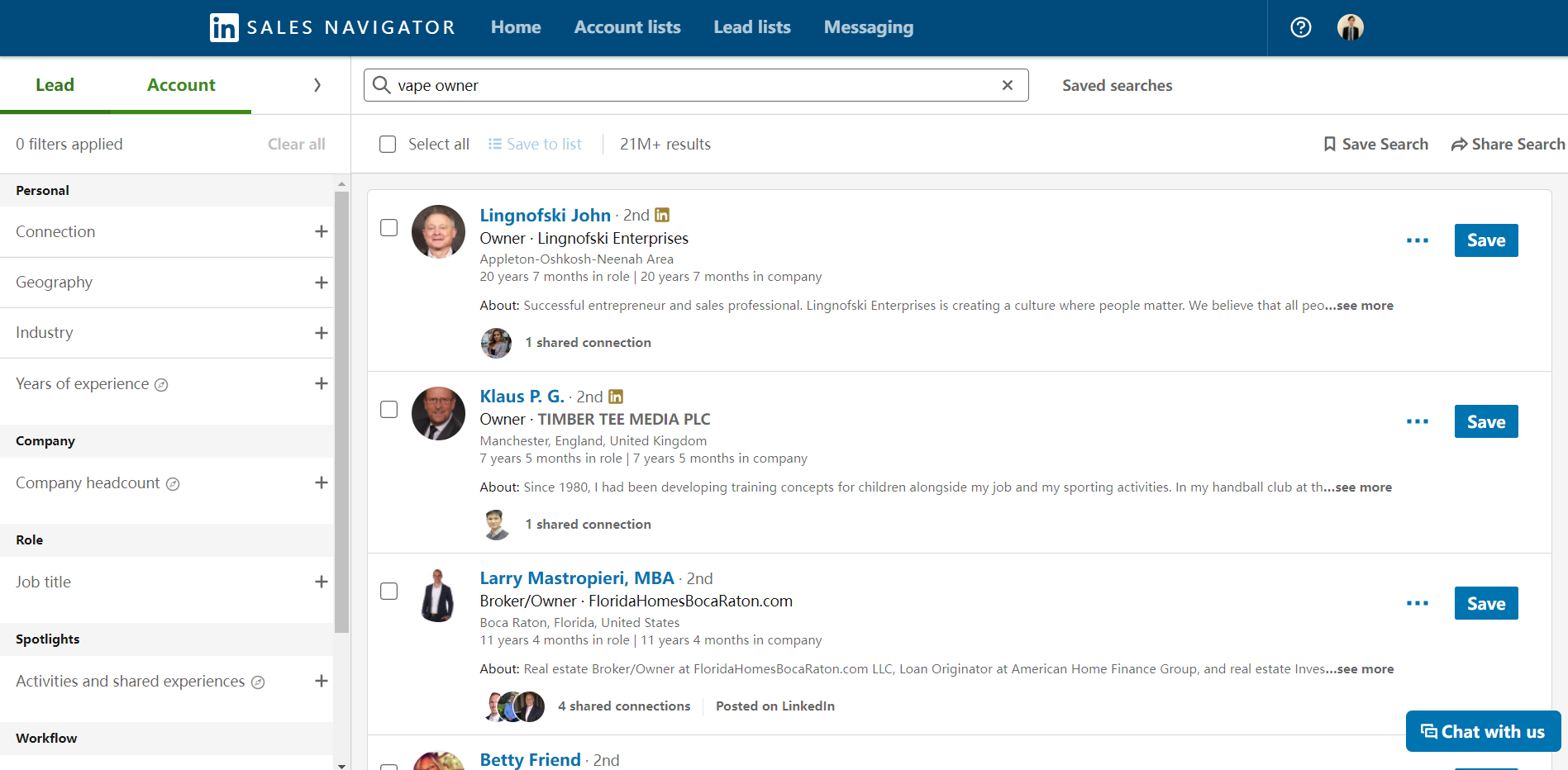View Lingnofski John's shared connection avatar
Screen dimensions: 1568x770
pyautogui.click(x=496, y=342)
